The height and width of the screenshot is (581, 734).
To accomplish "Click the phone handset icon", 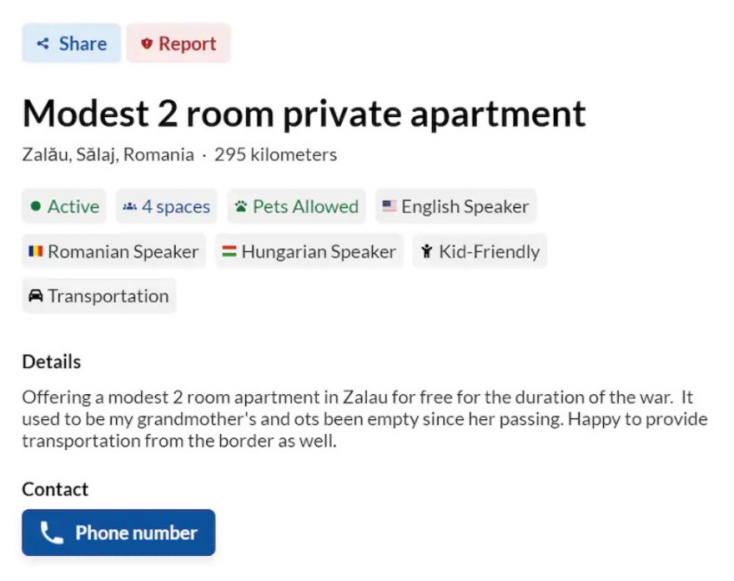I will (x=52, y=533).
